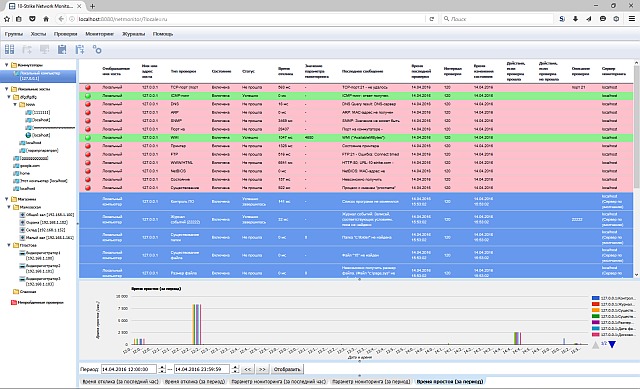Click the orange legend swatch in chart
This screenshot has width=640, height=389.
[x=595, y=310]
